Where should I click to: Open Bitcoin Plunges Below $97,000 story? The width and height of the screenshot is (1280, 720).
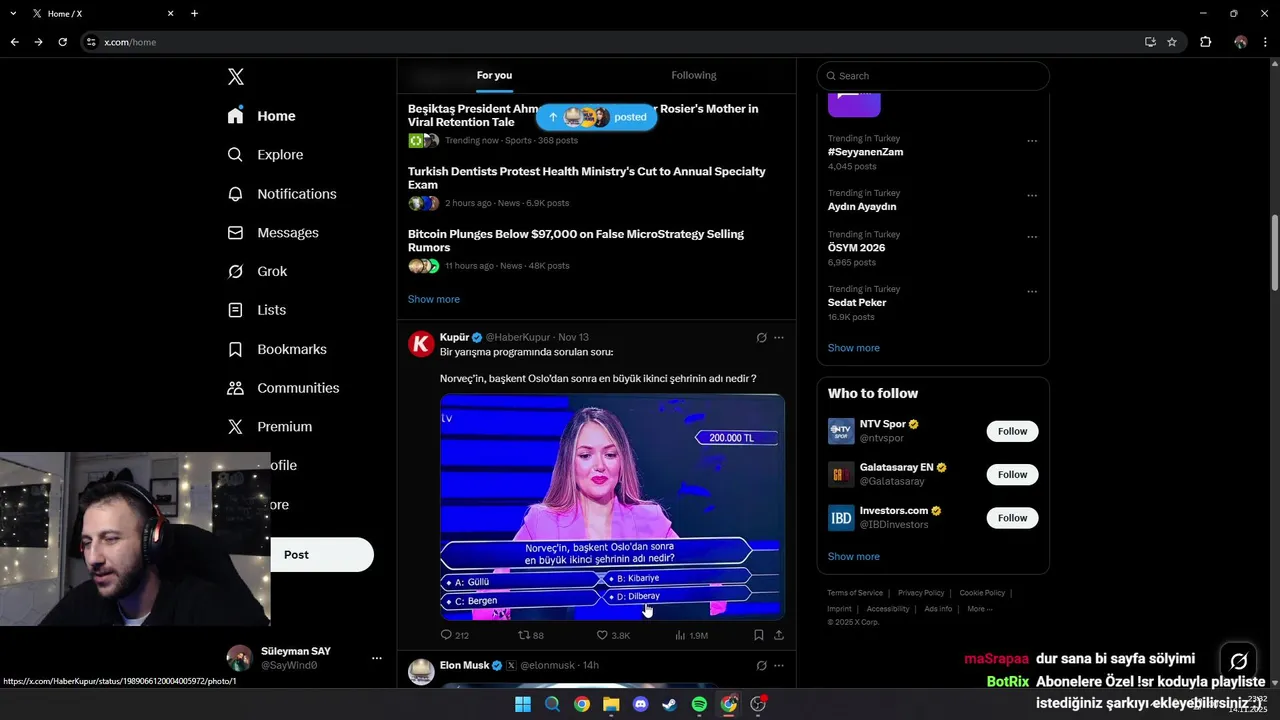(576, 241)
